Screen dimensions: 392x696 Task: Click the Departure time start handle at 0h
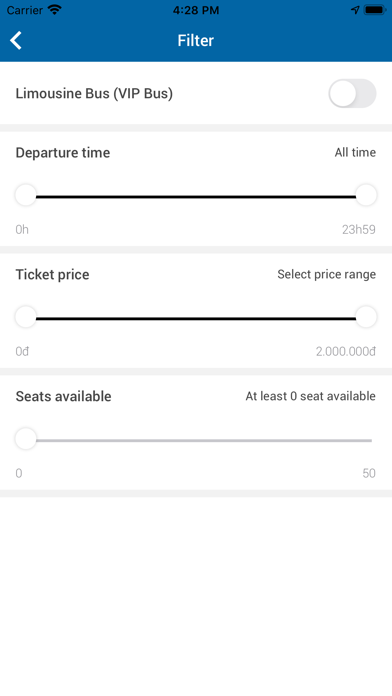pos(26,195)
